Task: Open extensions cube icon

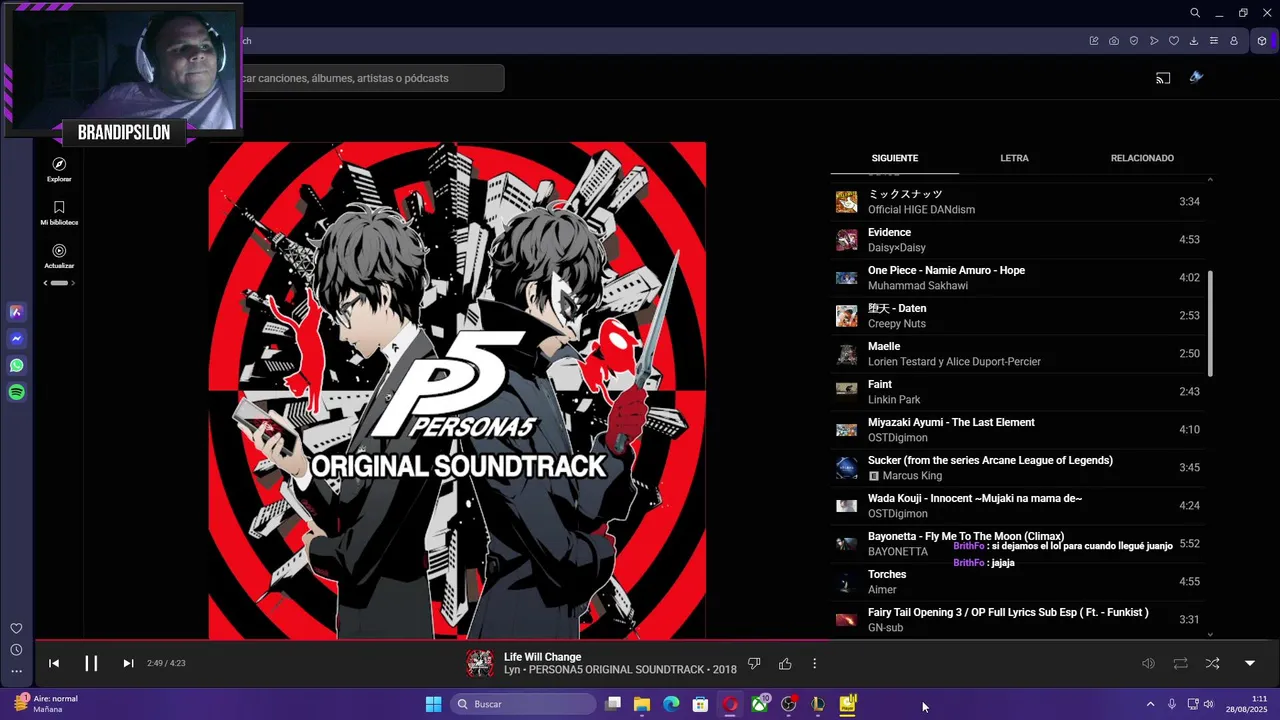Action: [x=1262, y=41]
